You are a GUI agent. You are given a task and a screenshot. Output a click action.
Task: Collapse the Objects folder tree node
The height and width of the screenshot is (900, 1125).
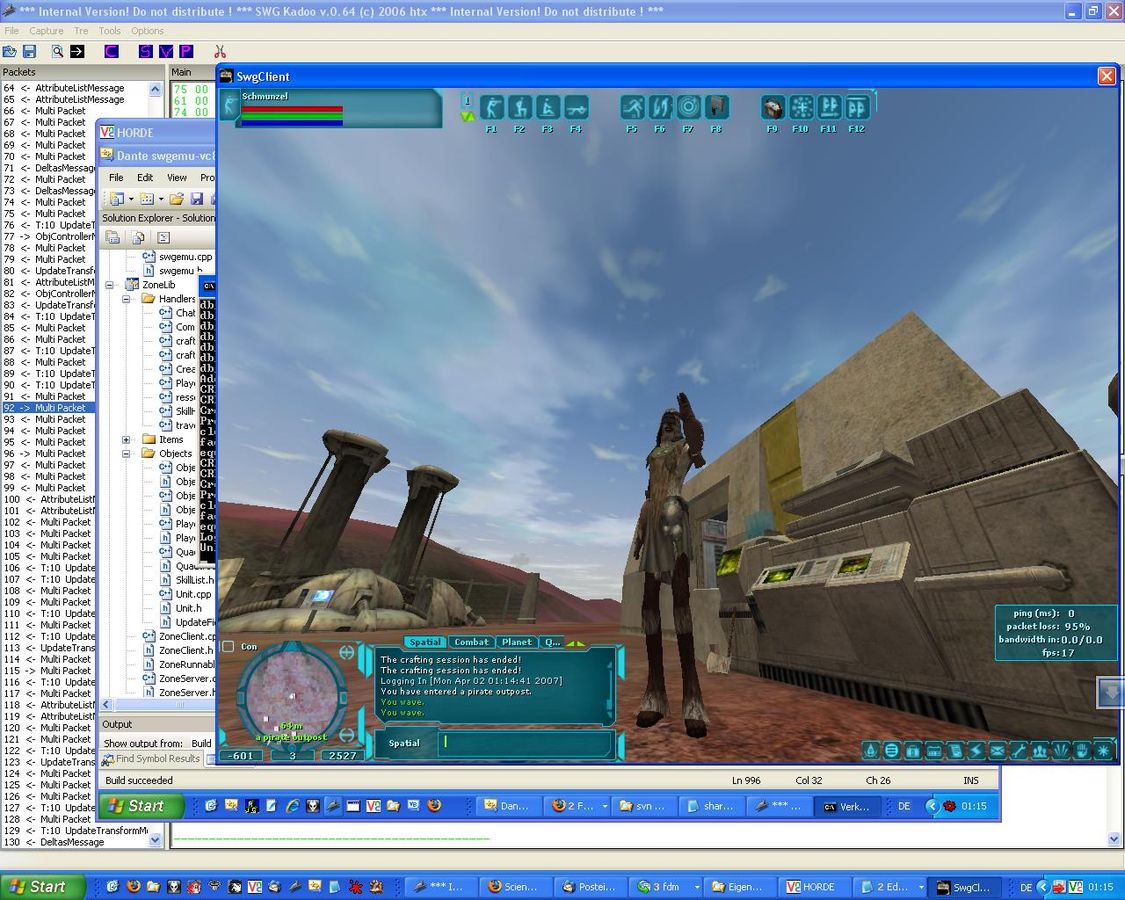click(127, 454)
